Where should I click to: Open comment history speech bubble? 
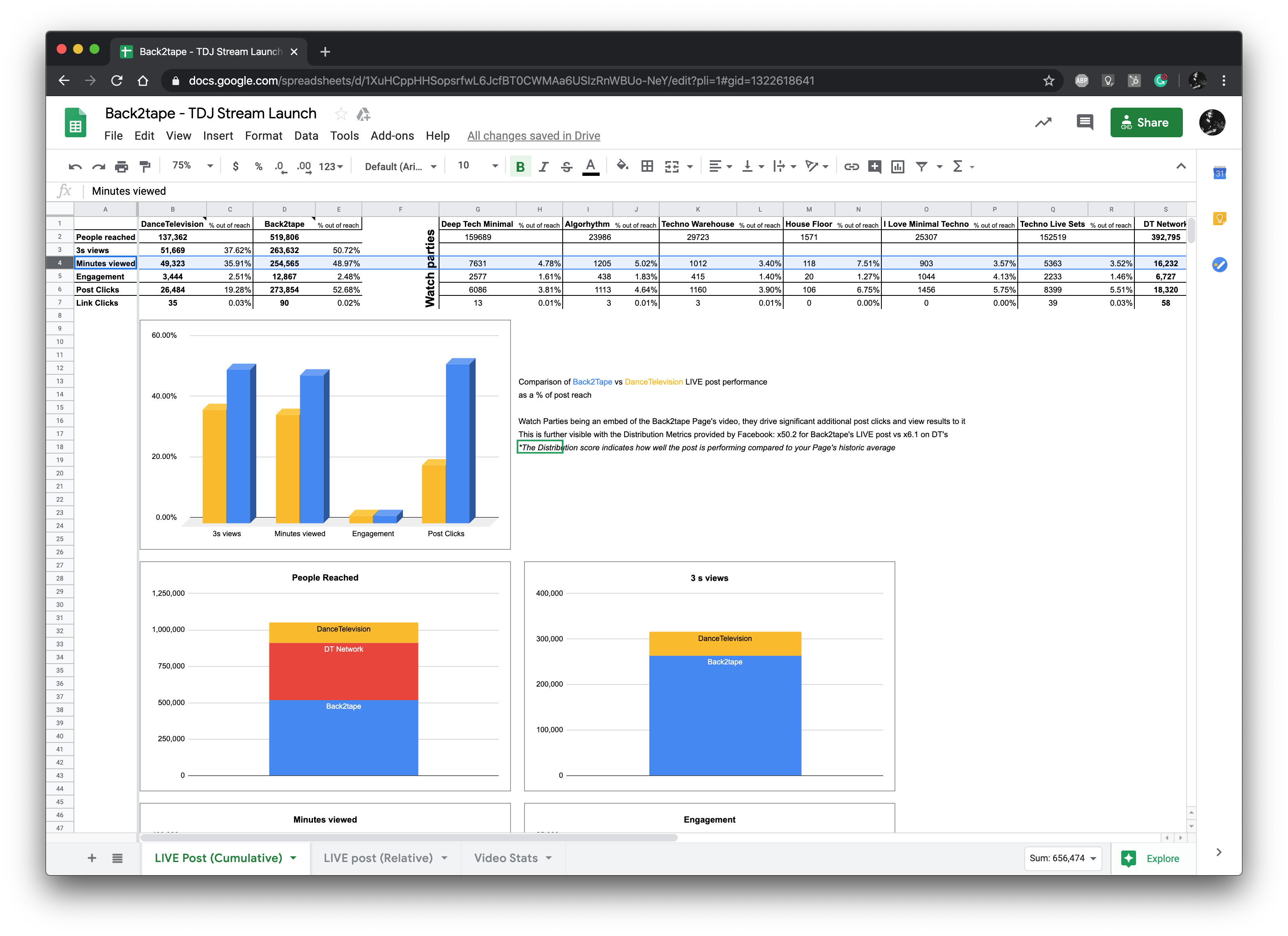(x=1084, y=122)
